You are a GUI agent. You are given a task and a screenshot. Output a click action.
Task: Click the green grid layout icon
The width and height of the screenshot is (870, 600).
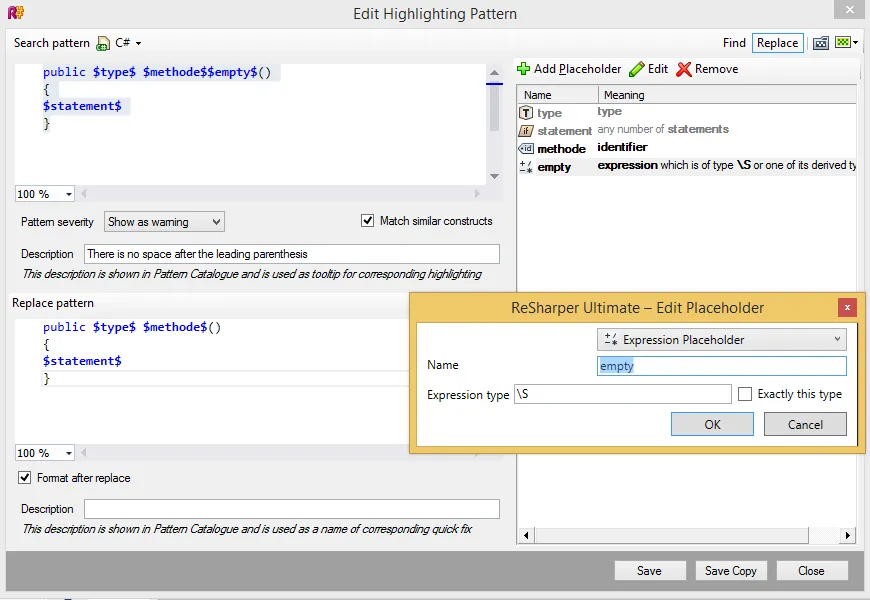pyautogui.click(x=842, y=42)
